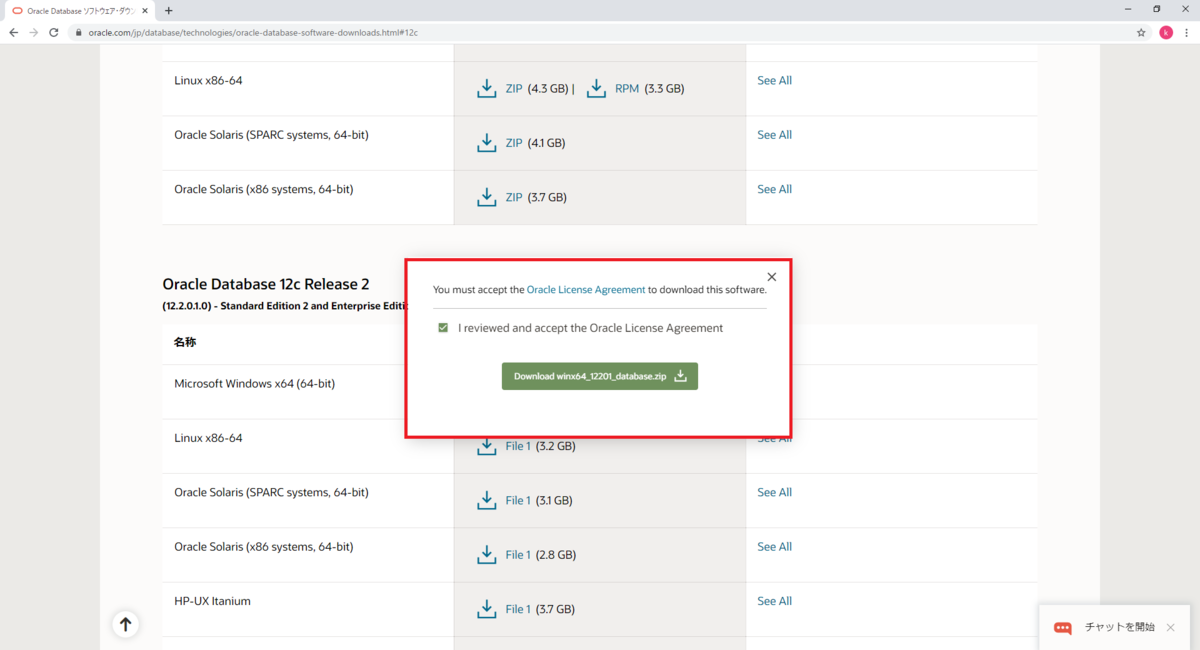Click the 12c Oracle Solaris SPARC row label
Screen dimensions: 1200x650
(x=271, y=492)
